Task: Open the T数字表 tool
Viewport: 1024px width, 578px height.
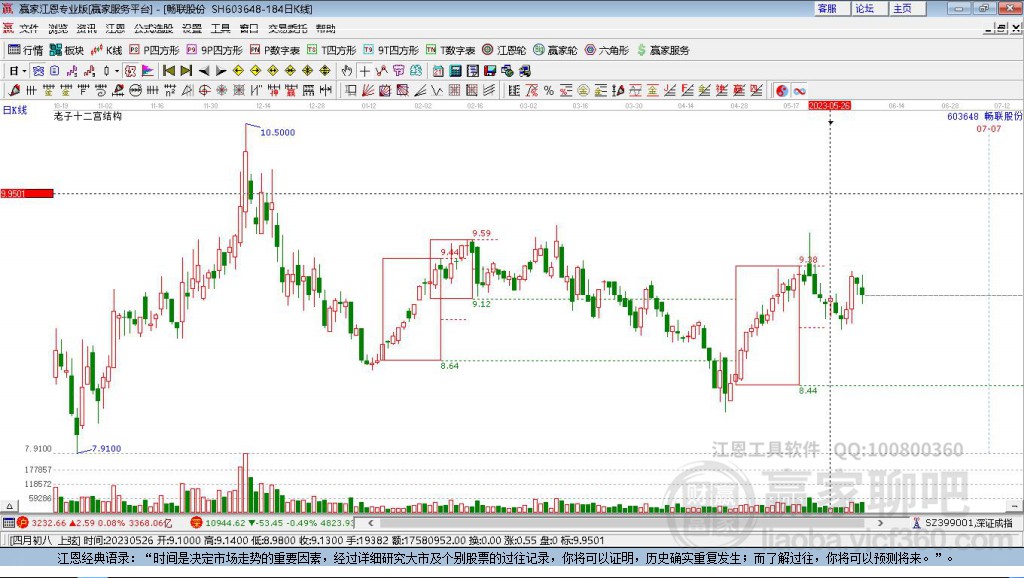Action: (x=451, y=50)
